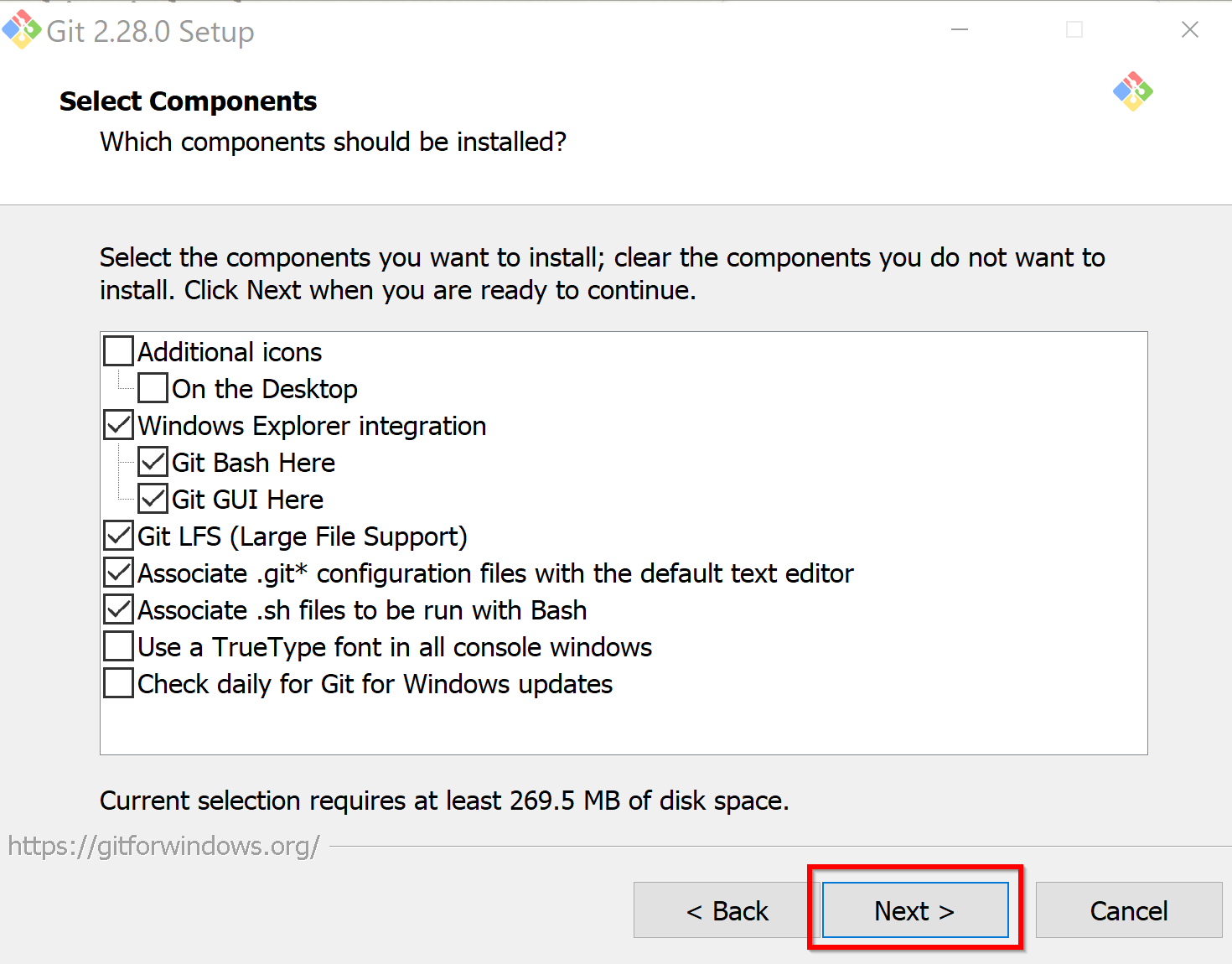Click the Git logo icon in title bar
Viewport: 1232px width, 964px height.
click(x=22, y=29)
